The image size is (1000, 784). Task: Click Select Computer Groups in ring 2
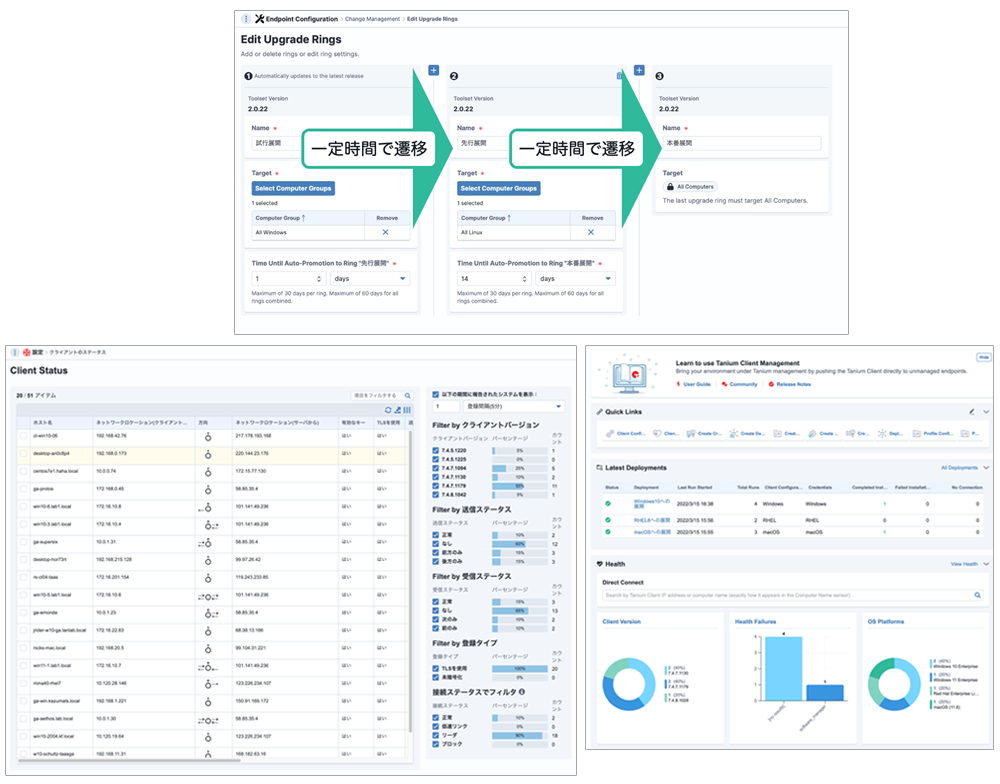499,188
